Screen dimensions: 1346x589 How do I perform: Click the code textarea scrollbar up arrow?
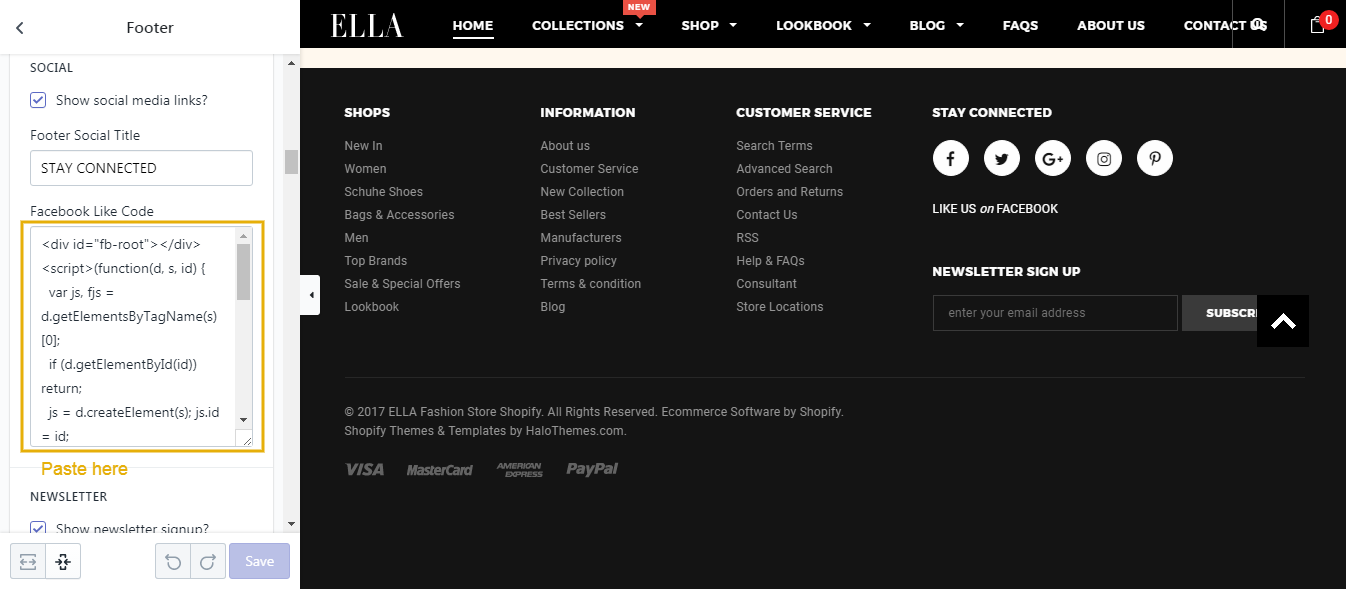[x=243, y=236]
